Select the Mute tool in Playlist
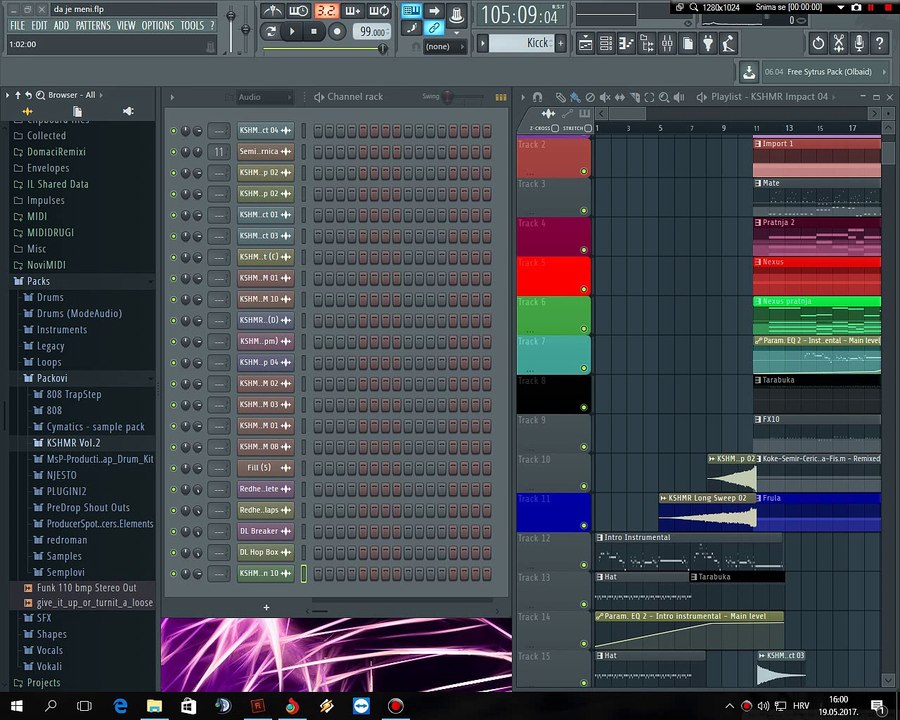 [x=605, y=97]
